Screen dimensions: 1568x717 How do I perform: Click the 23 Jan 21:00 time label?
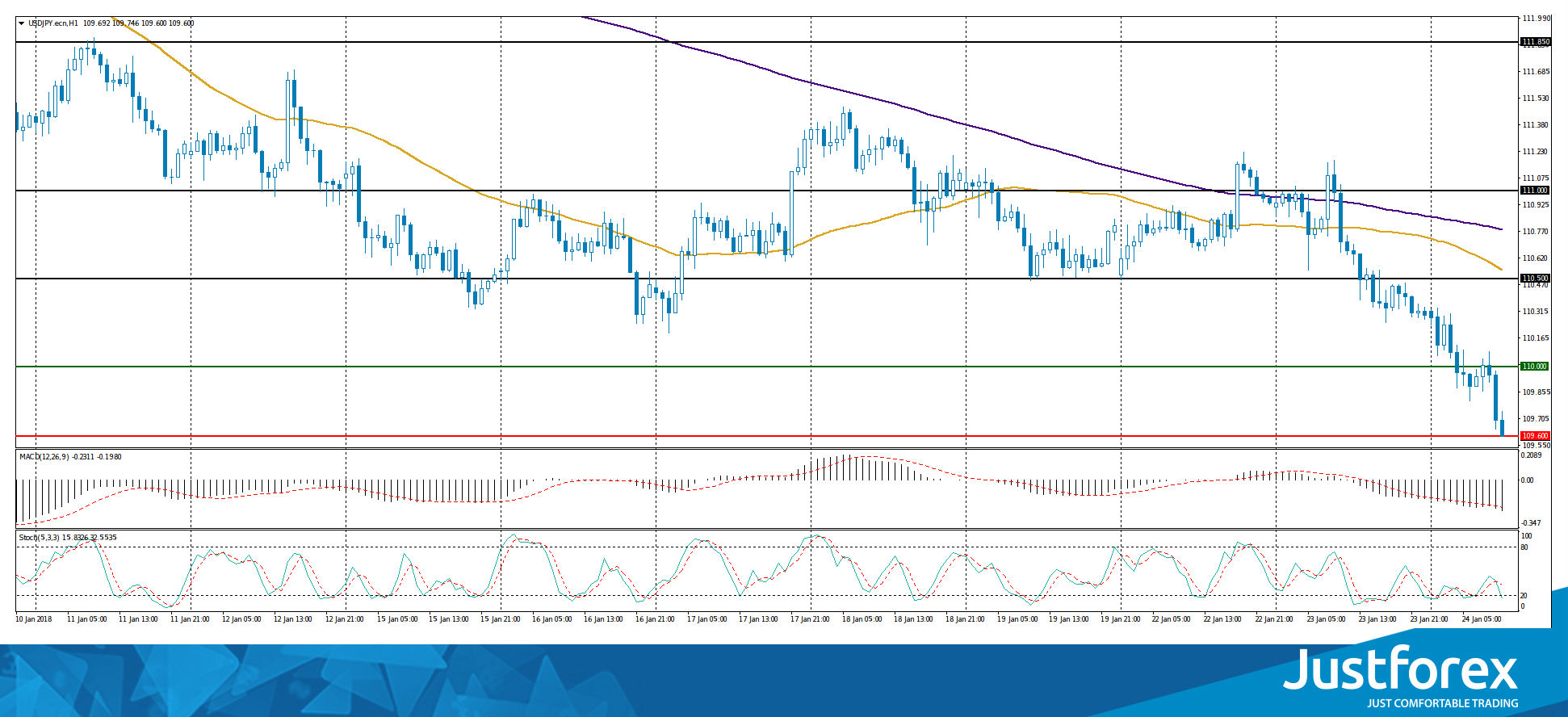click(1430, 619)
